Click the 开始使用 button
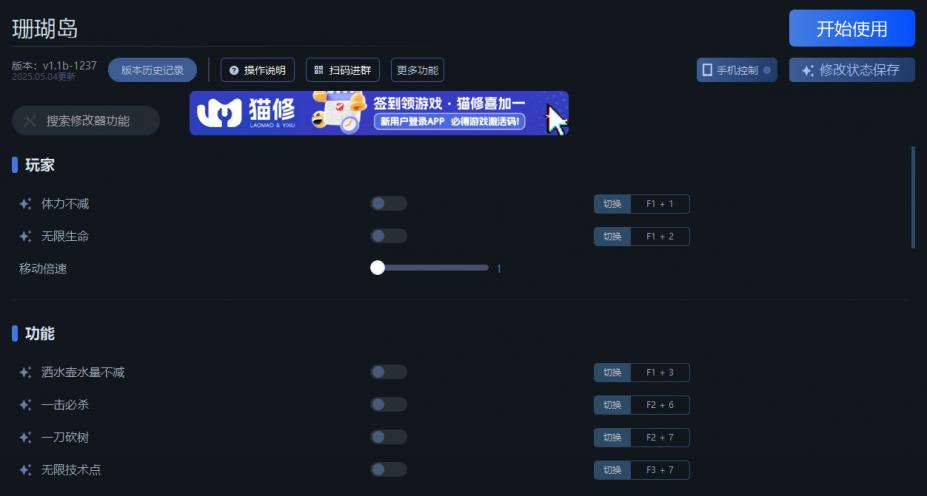The height and width of the screenshot is (496, 927). [852, 28]
